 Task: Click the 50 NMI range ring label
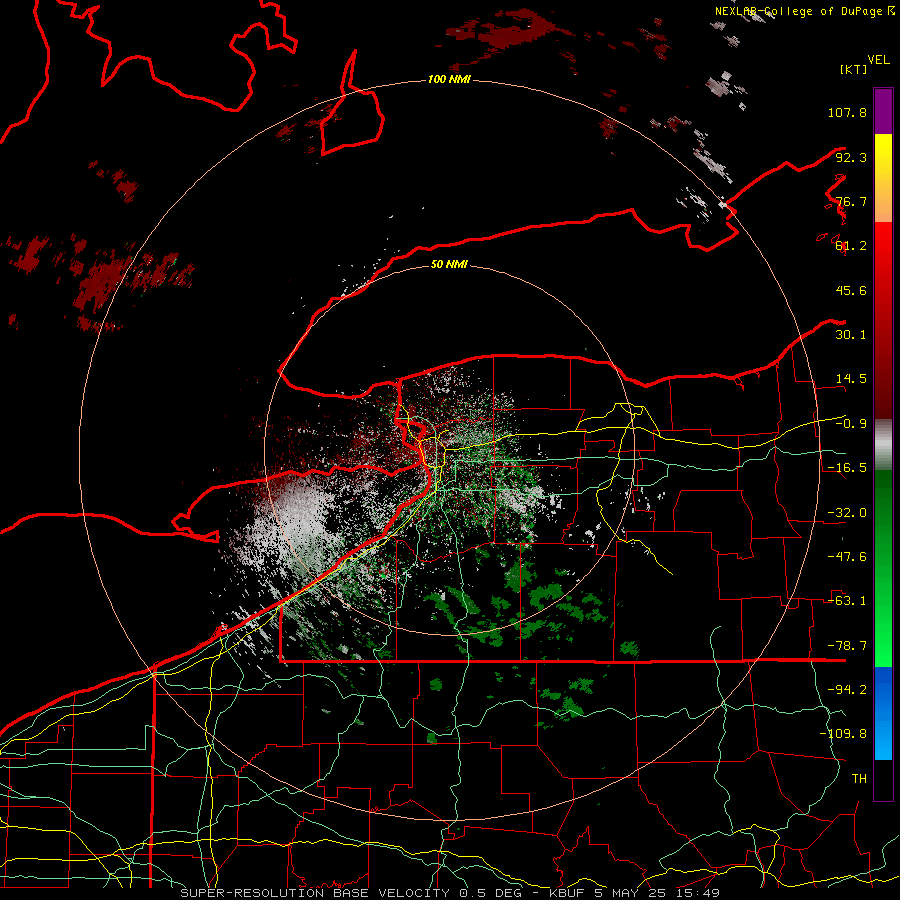click(x=449, y=264)
